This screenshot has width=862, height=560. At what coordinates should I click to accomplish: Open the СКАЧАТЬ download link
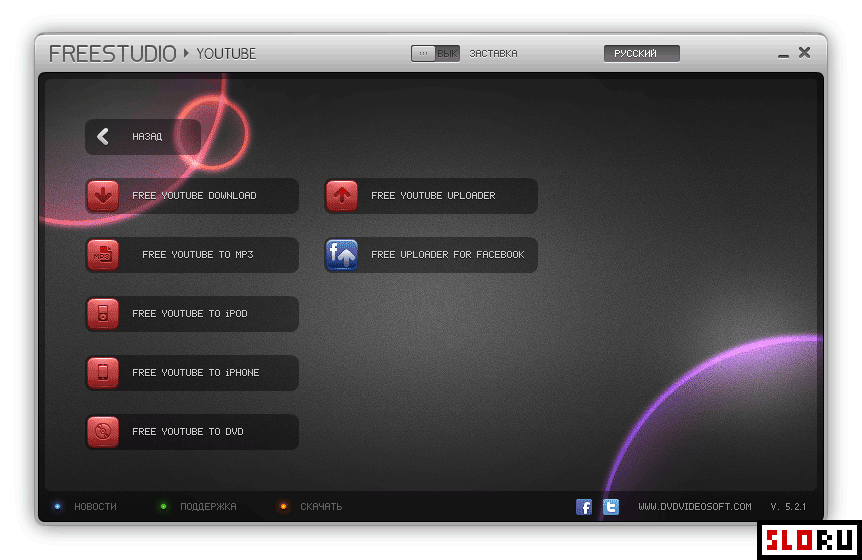tap(321, 507)
